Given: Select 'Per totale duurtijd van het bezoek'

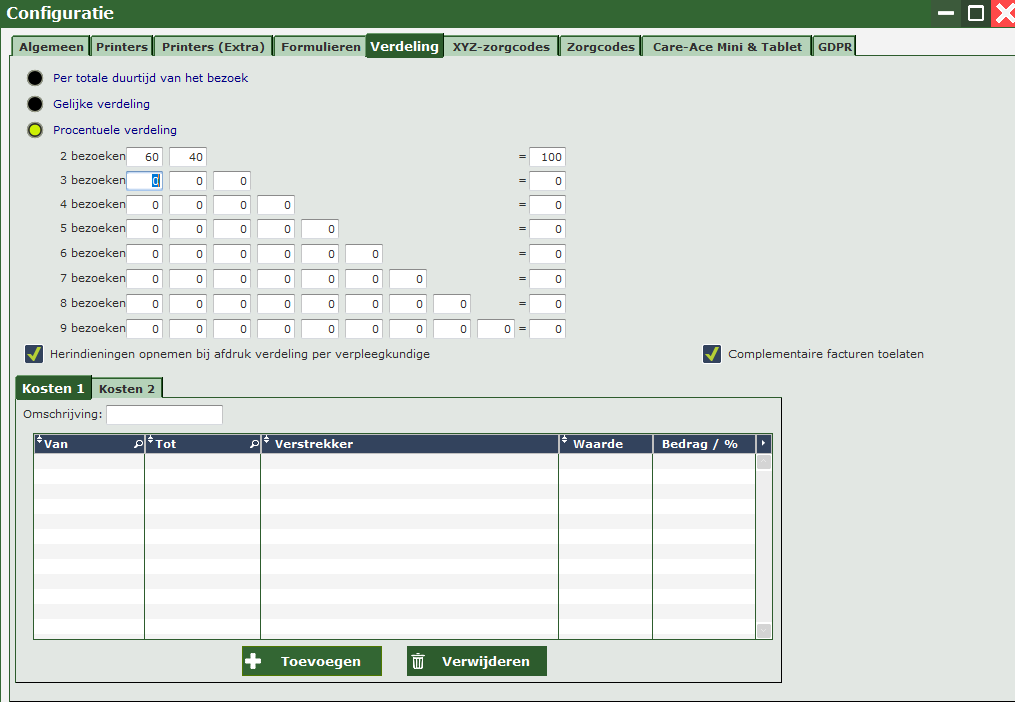Looking at the screenshot, I should point(36,78).
